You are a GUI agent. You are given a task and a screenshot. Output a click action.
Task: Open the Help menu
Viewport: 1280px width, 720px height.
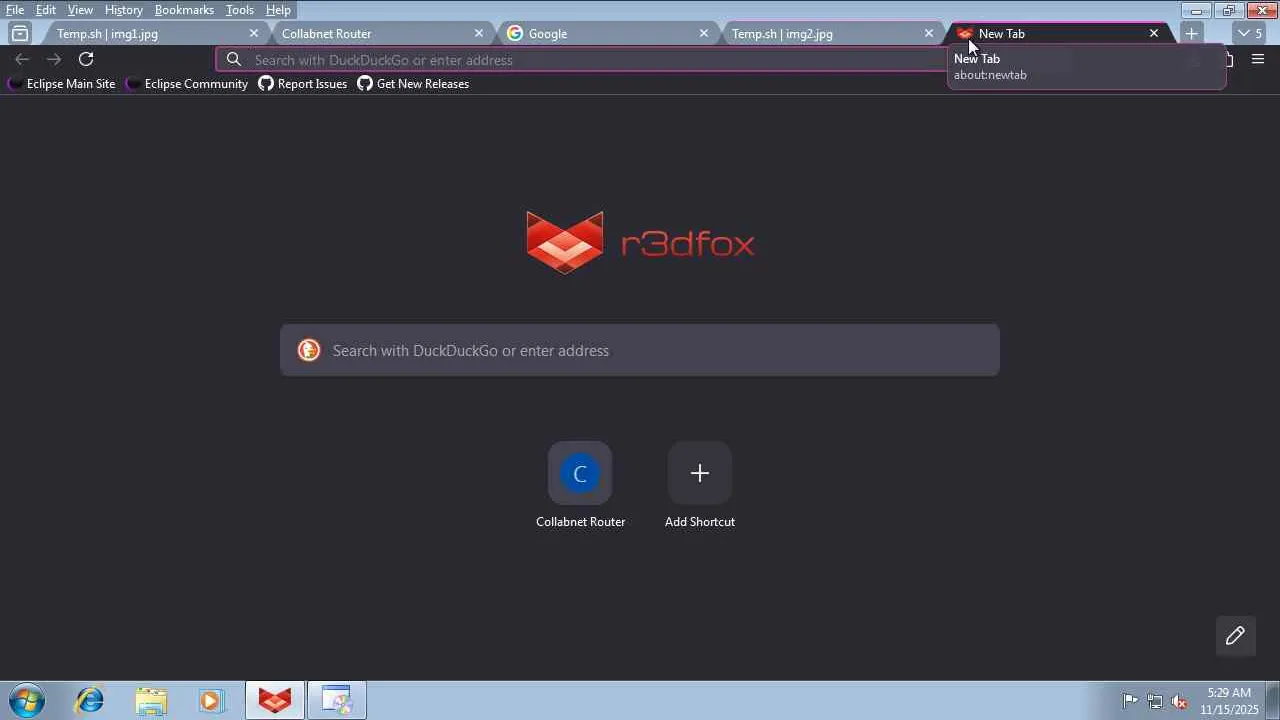click(x=278, y=10)
